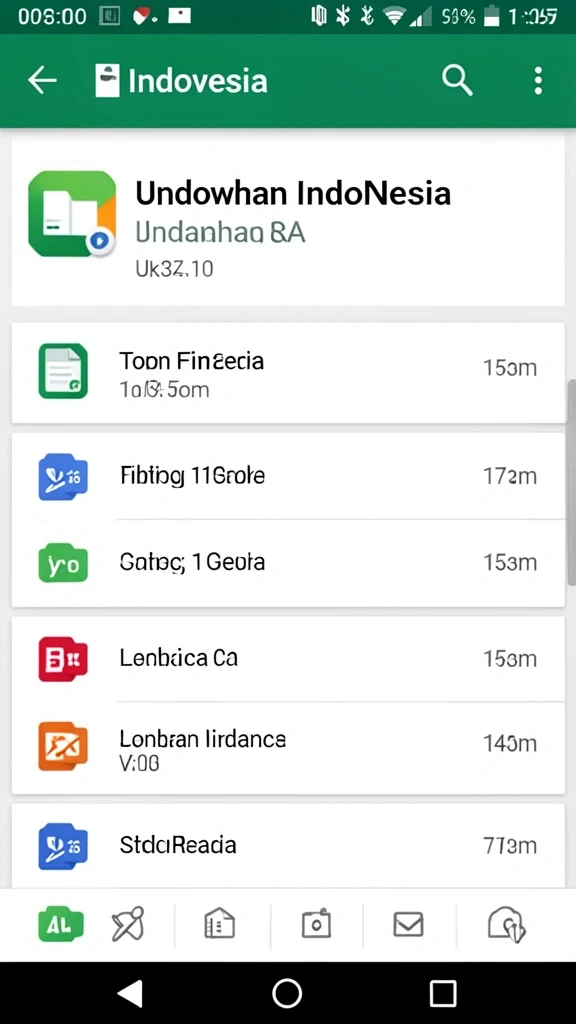Tap the green document icon

[x=63, y=370]
